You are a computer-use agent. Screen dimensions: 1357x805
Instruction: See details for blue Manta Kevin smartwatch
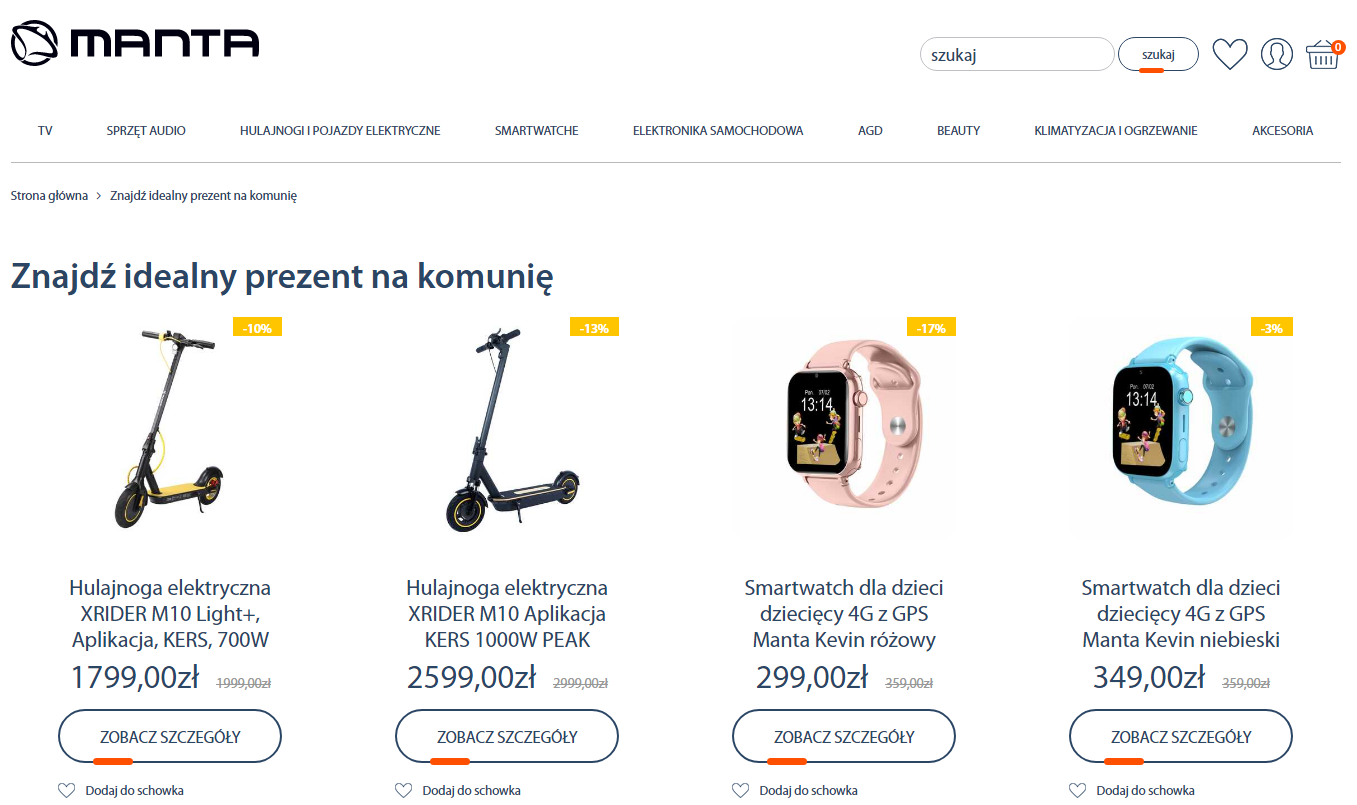point(1181,737)
